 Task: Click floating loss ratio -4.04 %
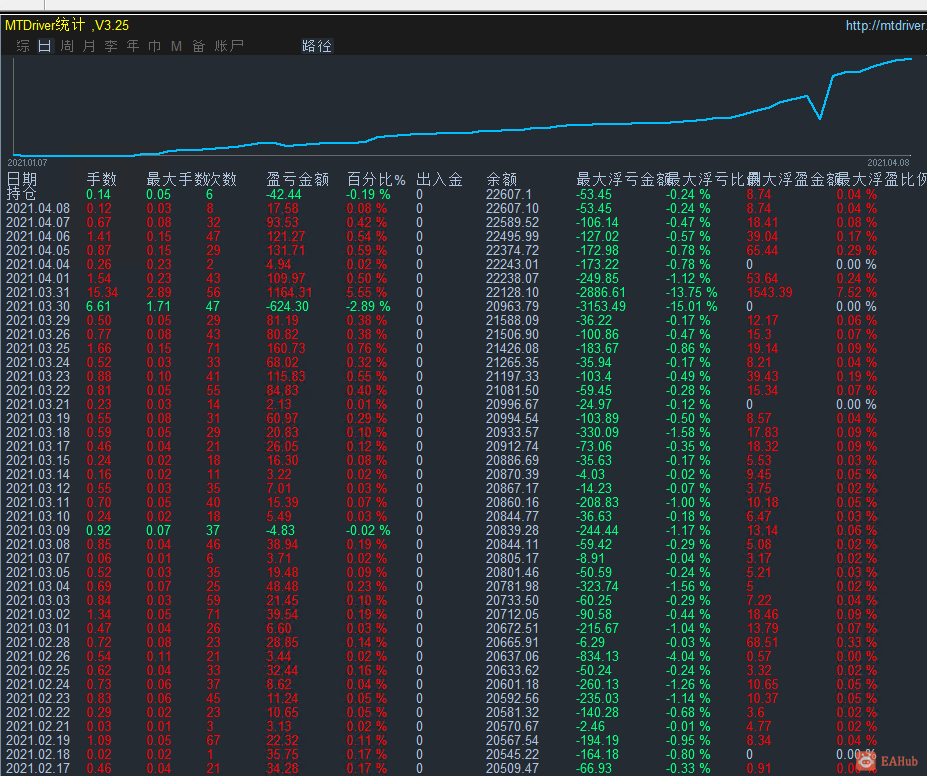[688, 657]
